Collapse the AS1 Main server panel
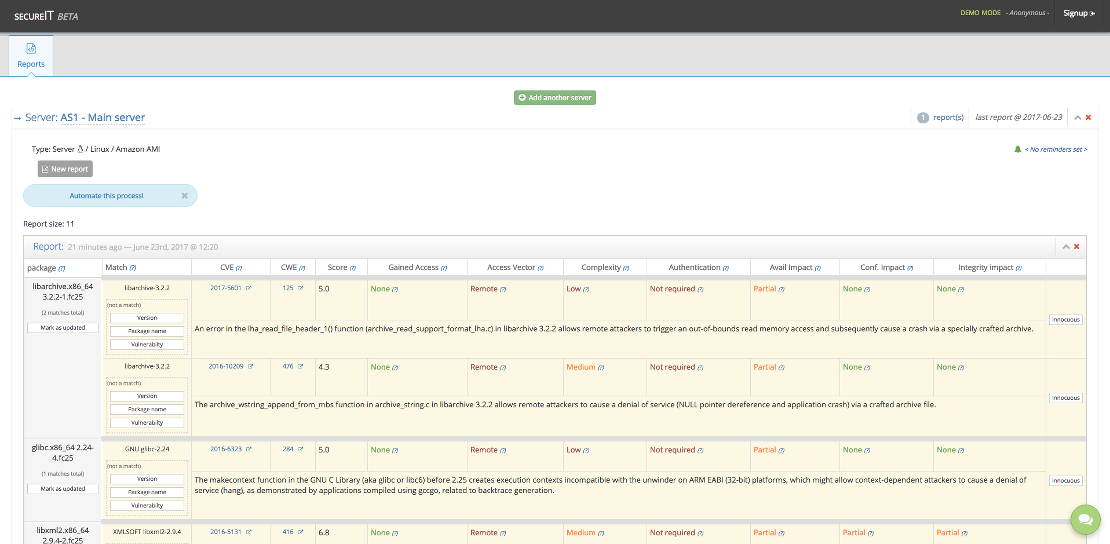Screen dimensions: 1110x544 [1078, 118]
